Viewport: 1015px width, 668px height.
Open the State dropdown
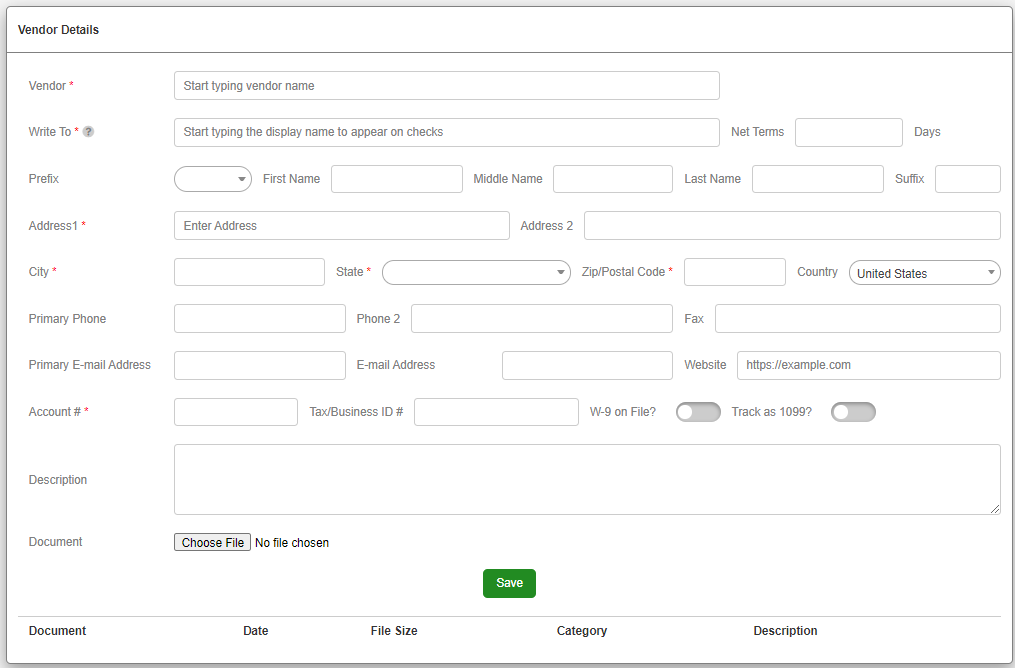coord(476,272)
